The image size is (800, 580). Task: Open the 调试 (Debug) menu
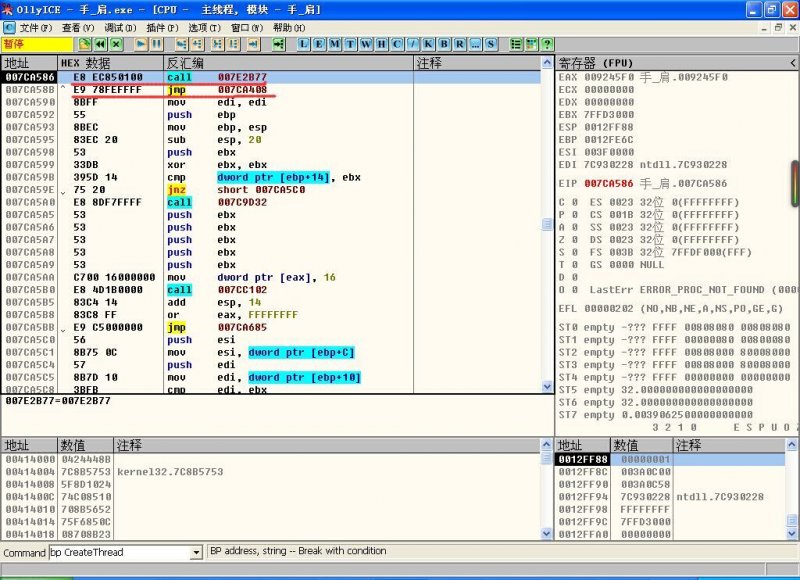(120, 27)
